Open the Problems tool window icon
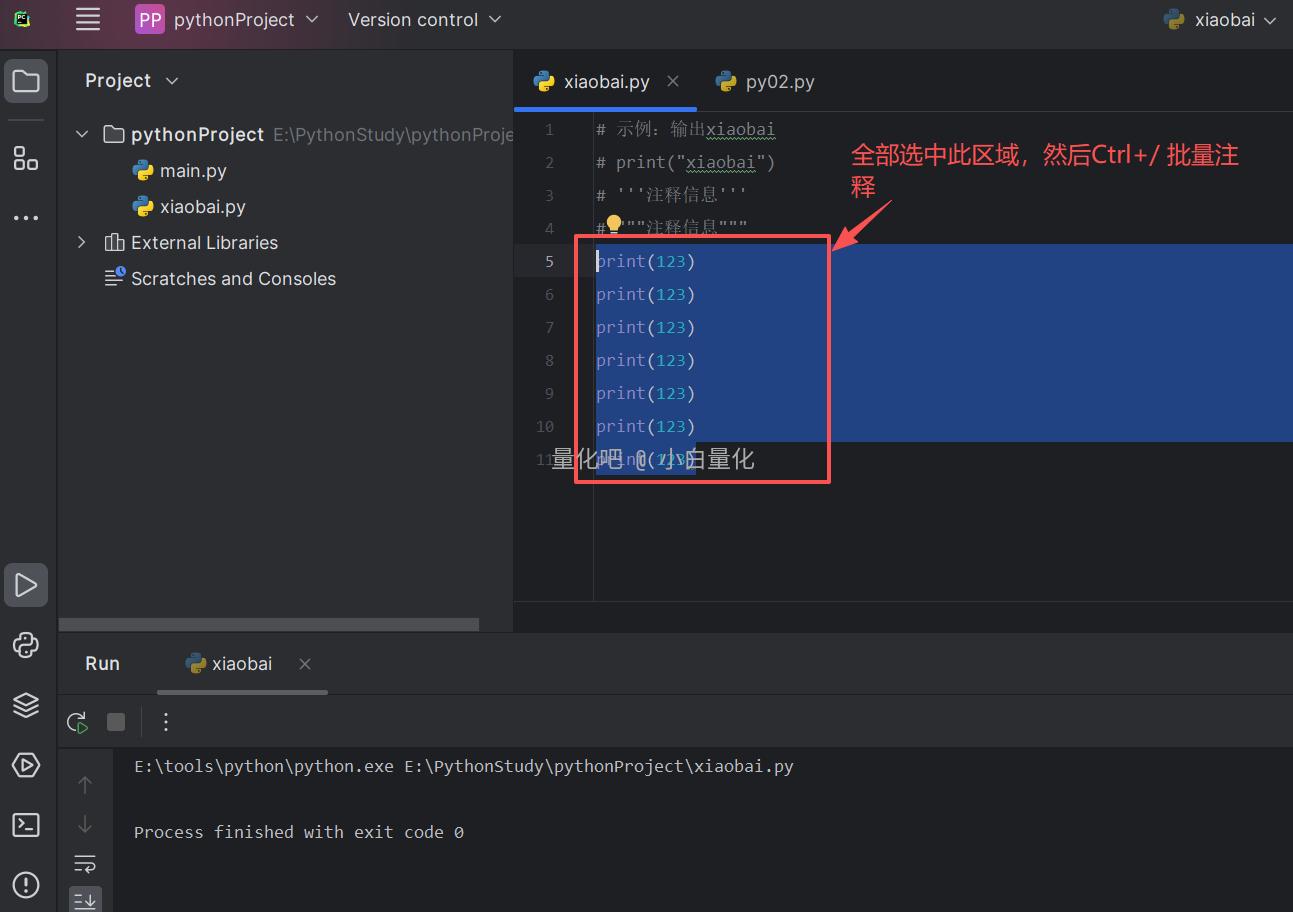1293x912 pixels. [26, 884]
